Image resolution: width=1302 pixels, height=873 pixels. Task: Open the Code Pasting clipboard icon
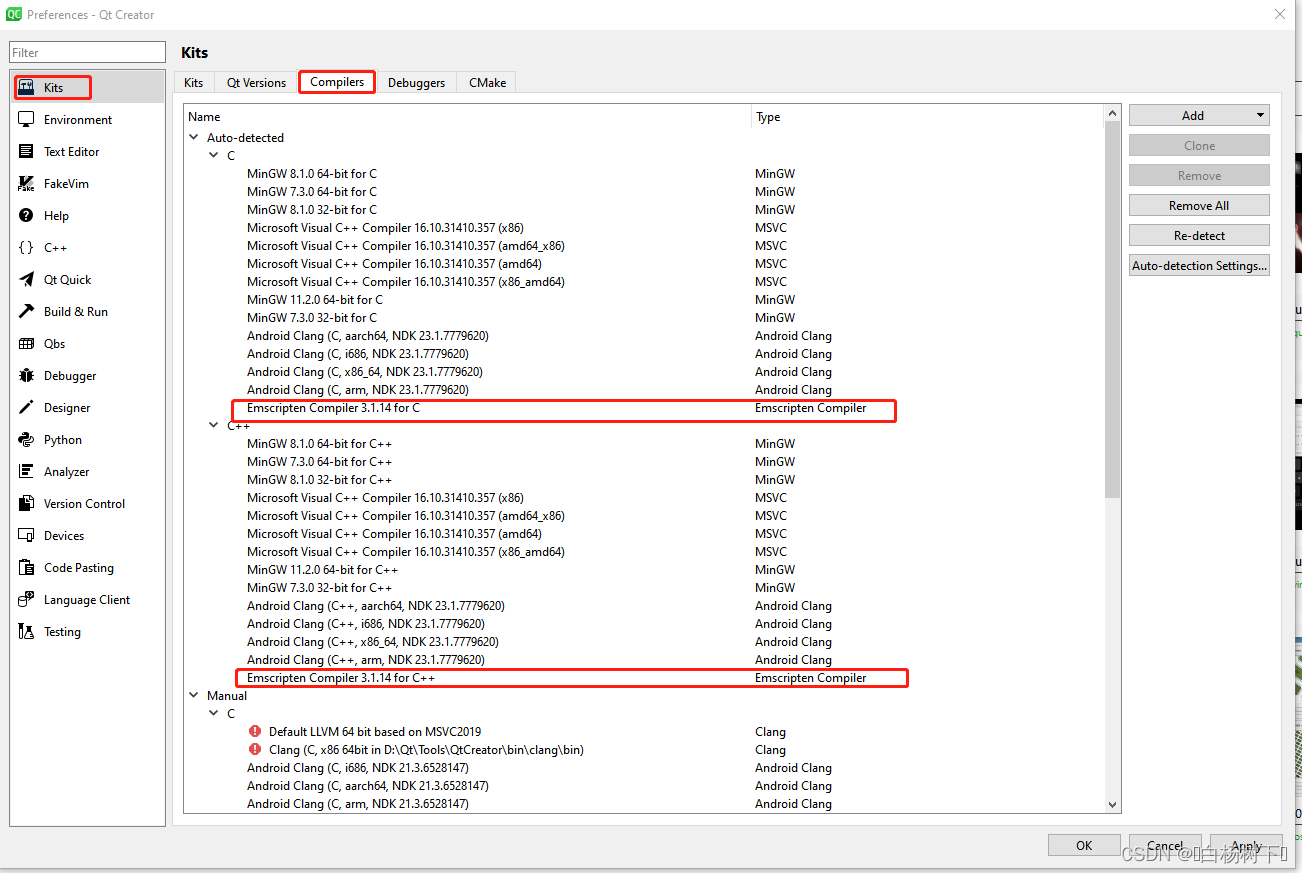[x=27, y=567]
